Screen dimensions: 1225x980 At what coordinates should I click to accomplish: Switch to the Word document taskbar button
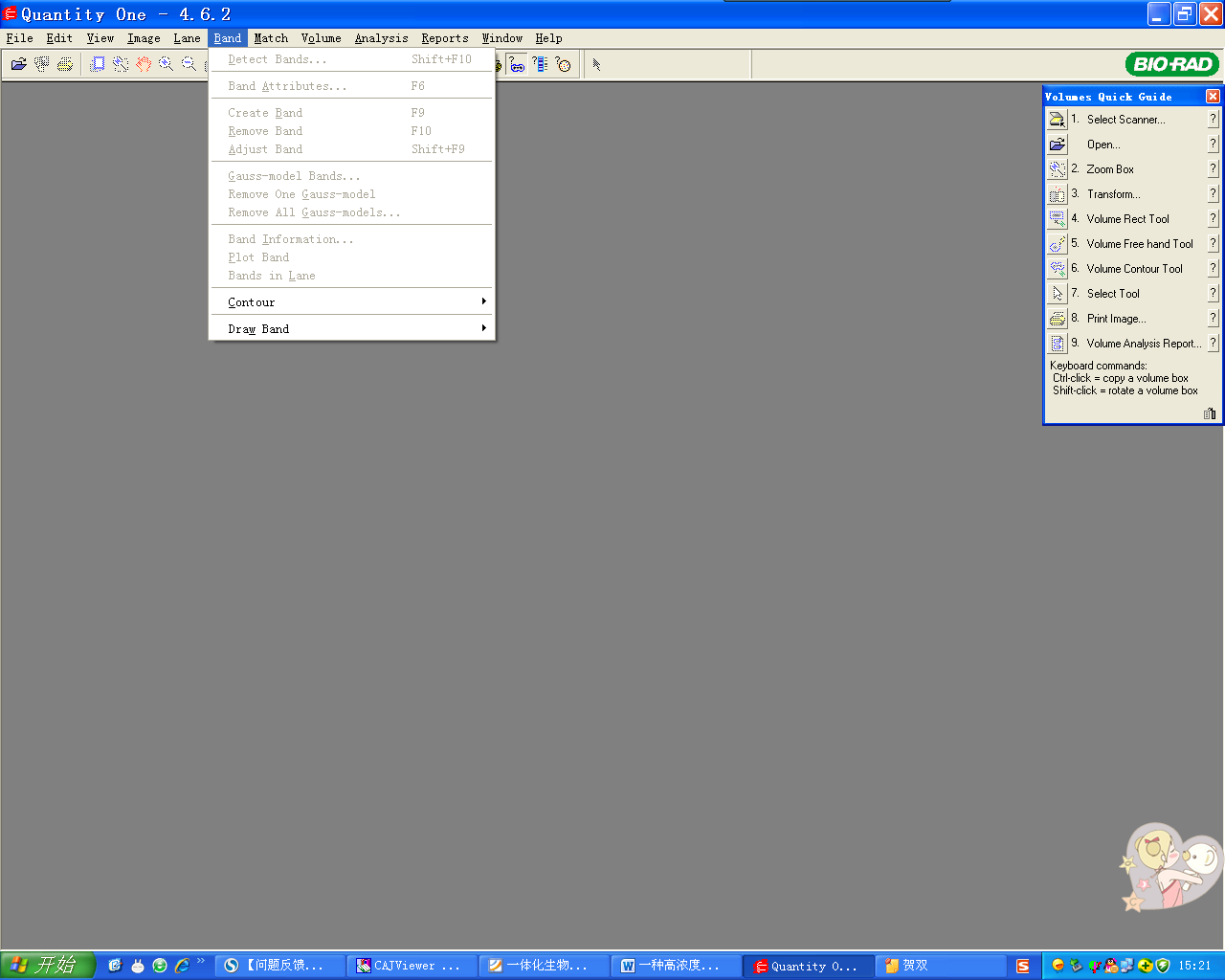coord(678,966)
